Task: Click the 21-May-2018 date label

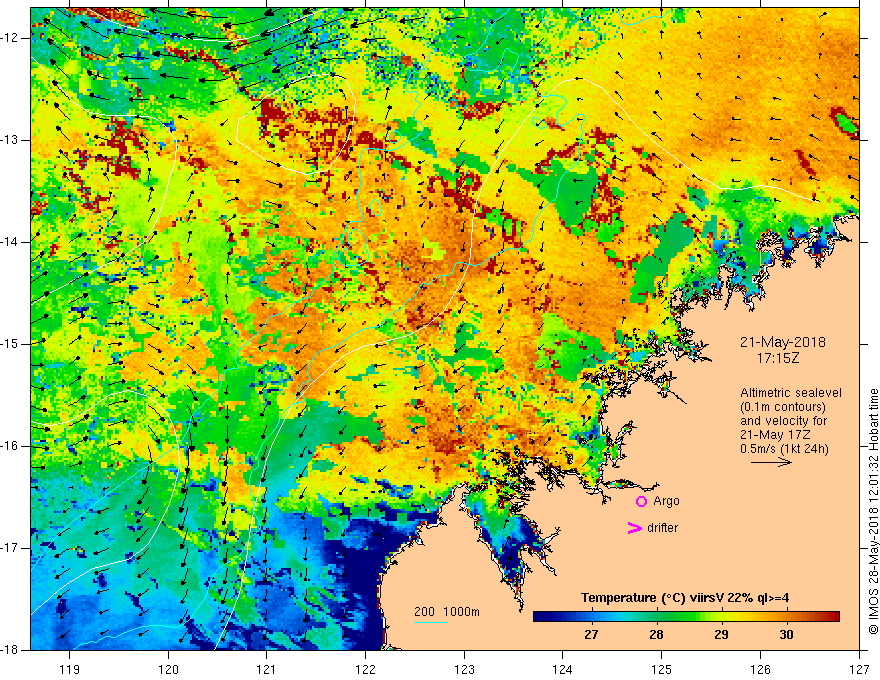Action: (782, 342)
